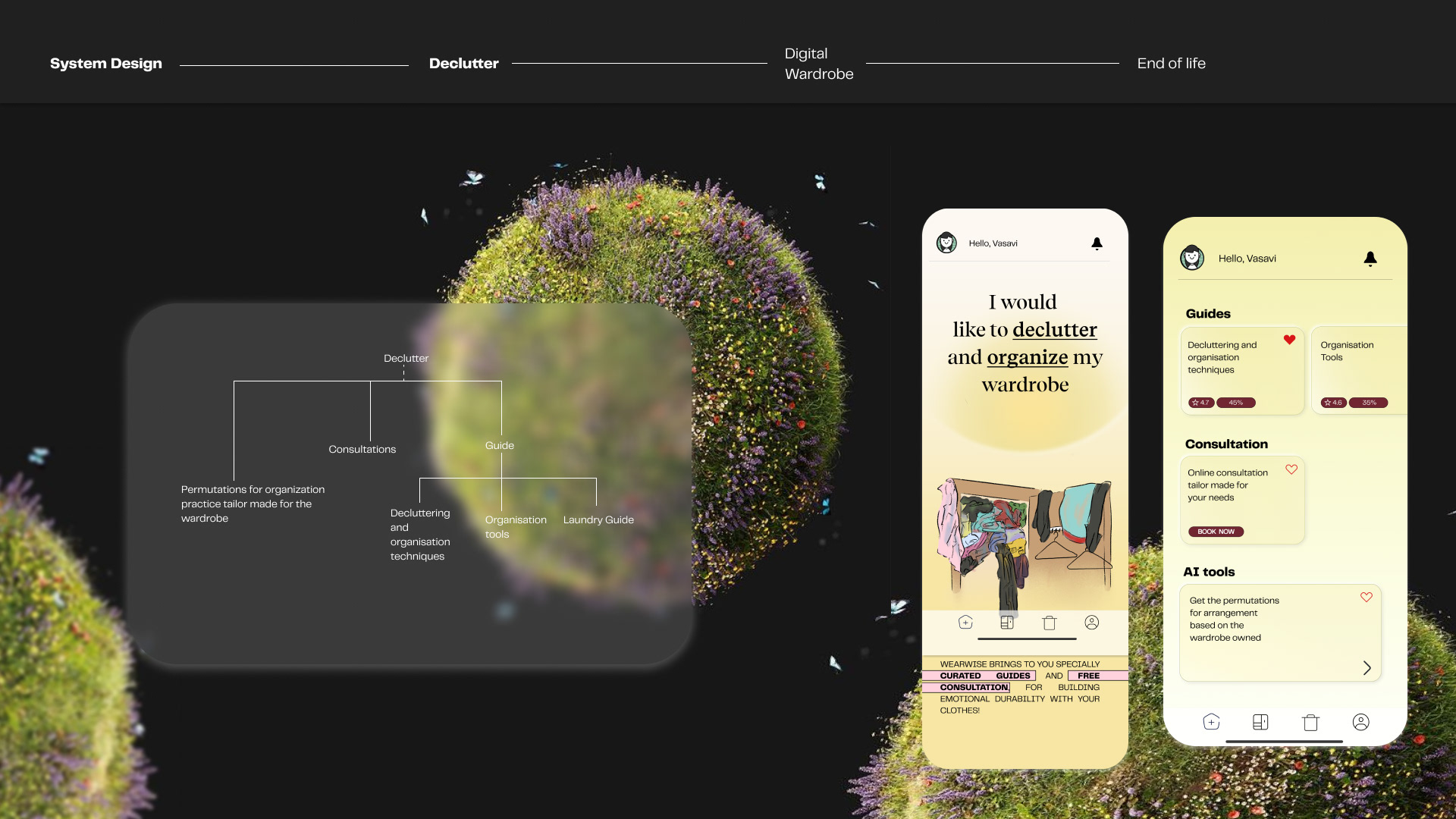Unfavorite the Decluttering and organisation techniques card
Screen dimensions: 1456x819
(x=1289, y=340)
